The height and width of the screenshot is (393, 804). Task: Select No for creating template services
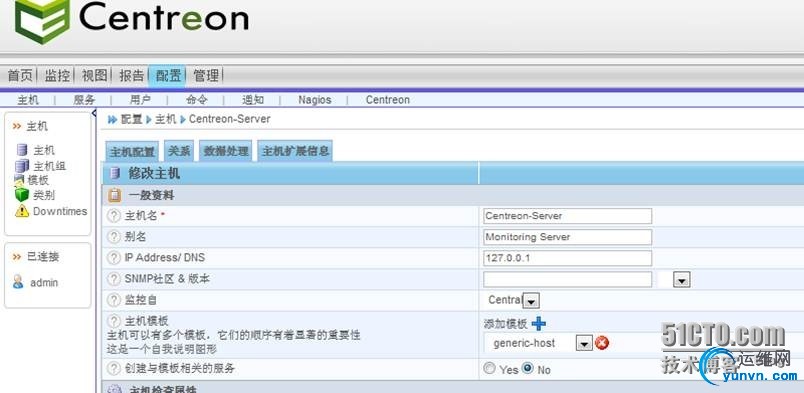(x=528, y=368)
